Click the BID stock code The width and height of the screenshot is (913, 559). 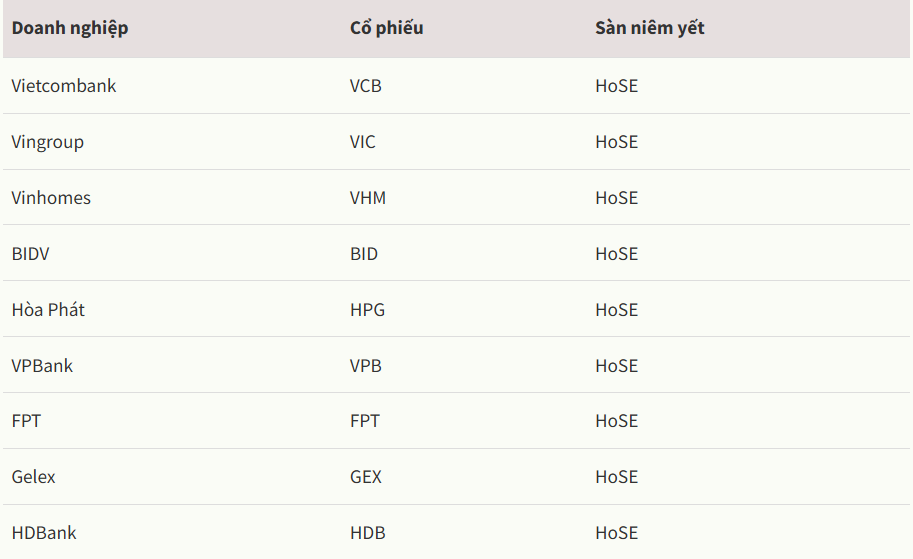[x=364, y=253]
